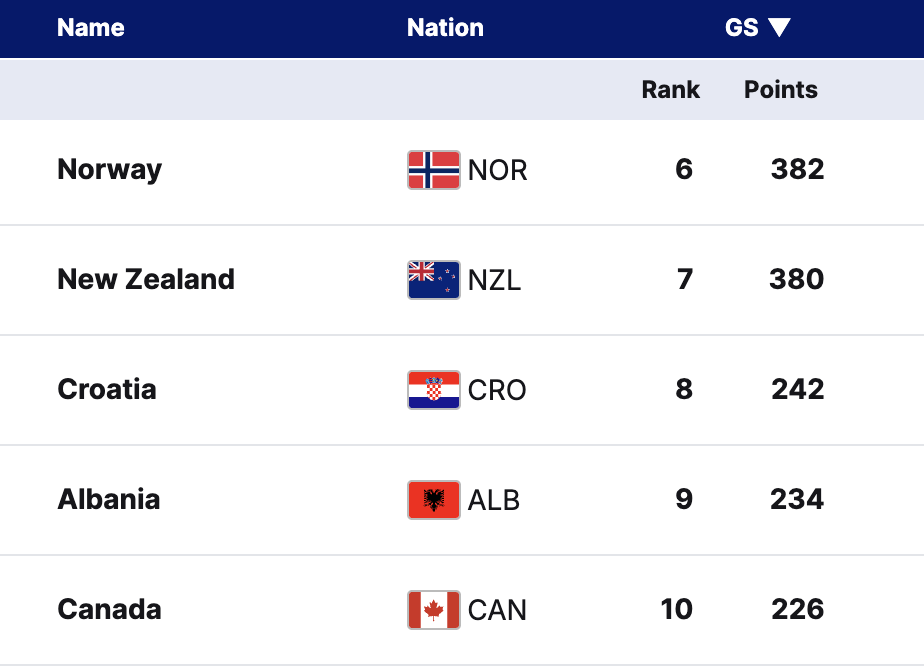924x668 pixels.
Task: Select the Points sub-header
Action: [781, 90]
